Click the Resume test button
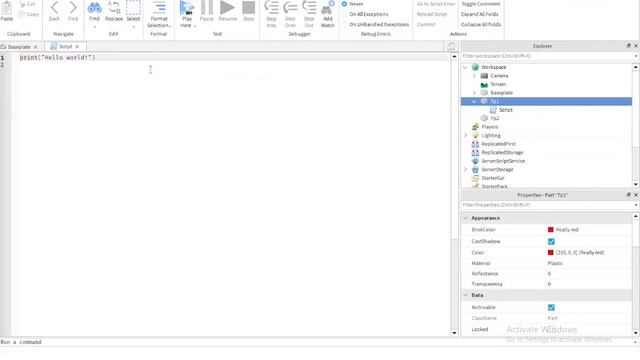This screenshot has height=360, width=640. 227,11
